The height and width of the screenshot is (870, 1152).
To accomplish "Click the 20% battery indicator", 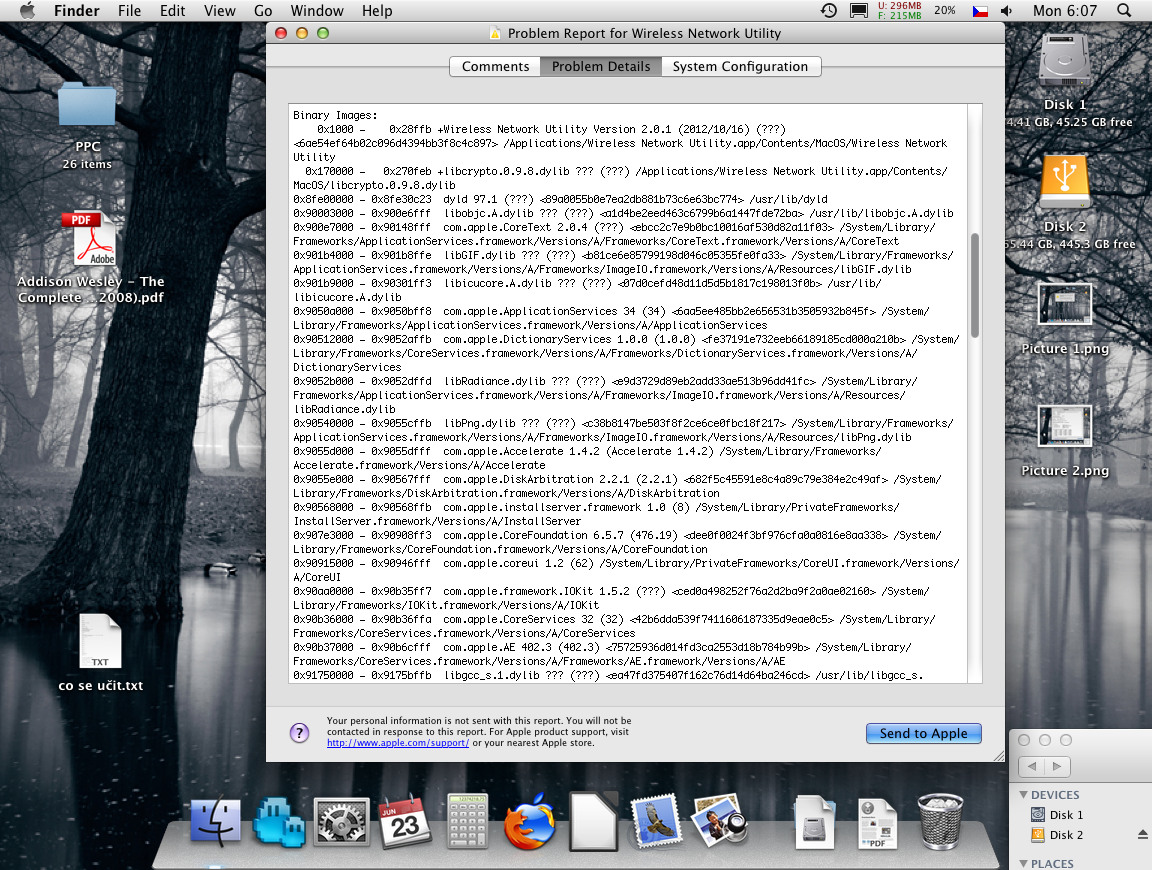I will (x=945, y=10).
